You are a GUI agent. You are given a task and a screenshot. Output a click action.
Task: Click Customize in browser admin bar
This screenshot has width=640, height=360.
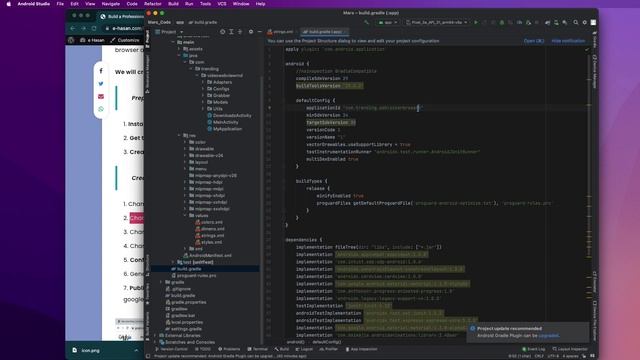[x=125, y=40]
